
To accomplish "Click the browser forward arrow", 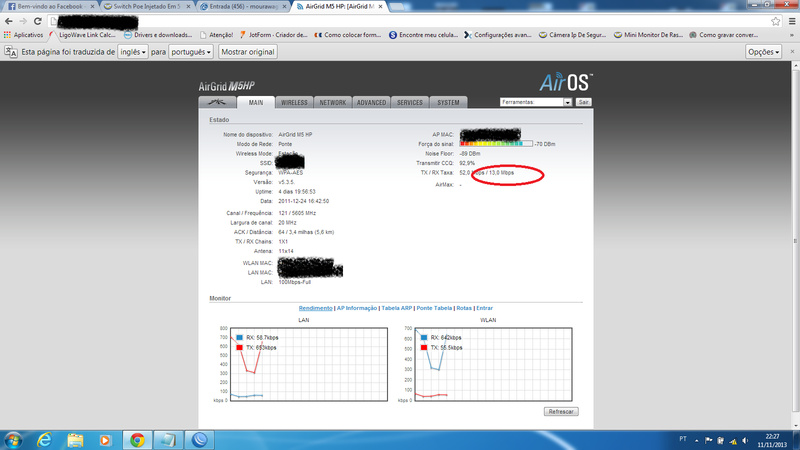I will (23, 21).
